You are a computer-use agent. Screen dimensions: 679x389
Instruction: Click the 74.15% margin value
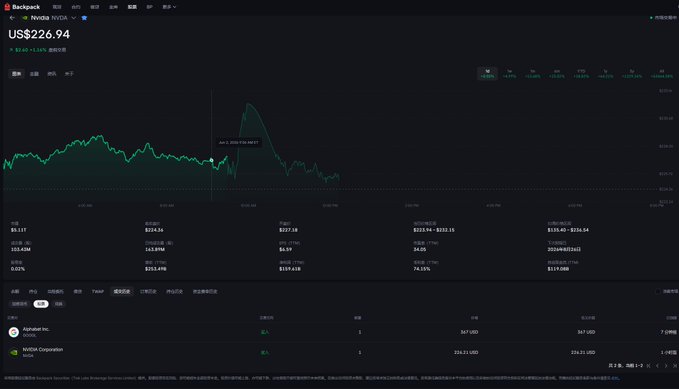422,269
